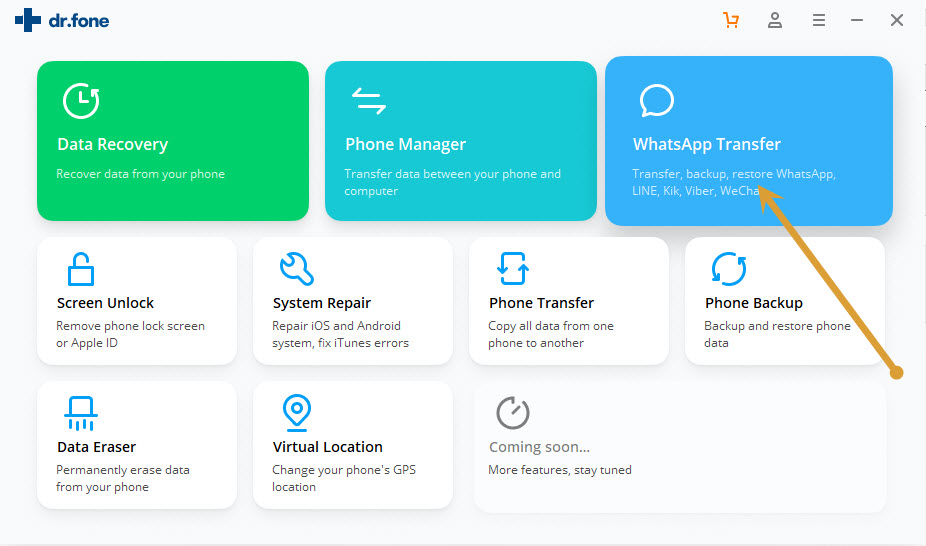Close the dr.fone window
The width and height of the screenshot is (926, 546).
point(896,20)
